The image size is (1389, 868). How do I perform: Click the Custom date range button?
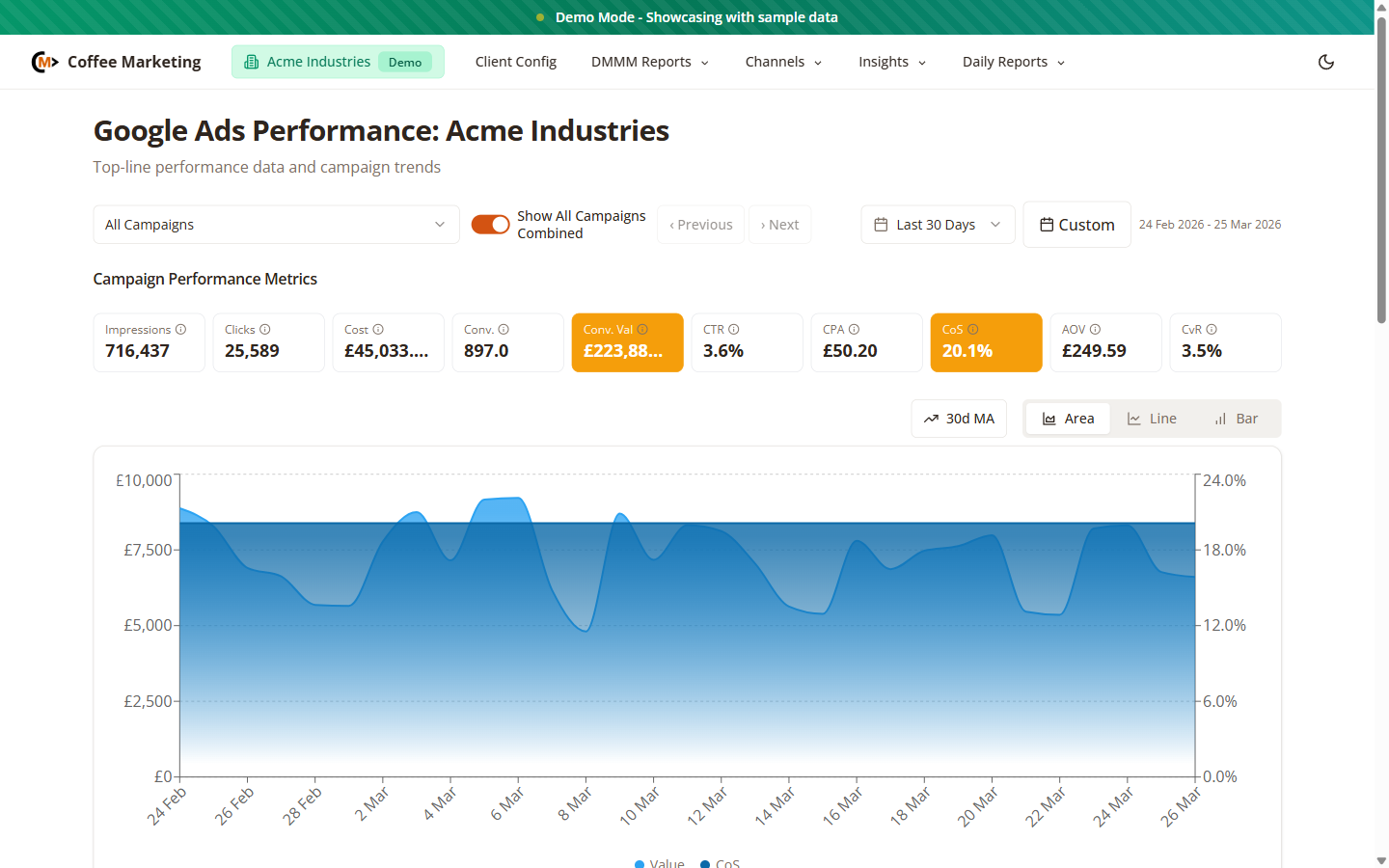(1076, 224)
